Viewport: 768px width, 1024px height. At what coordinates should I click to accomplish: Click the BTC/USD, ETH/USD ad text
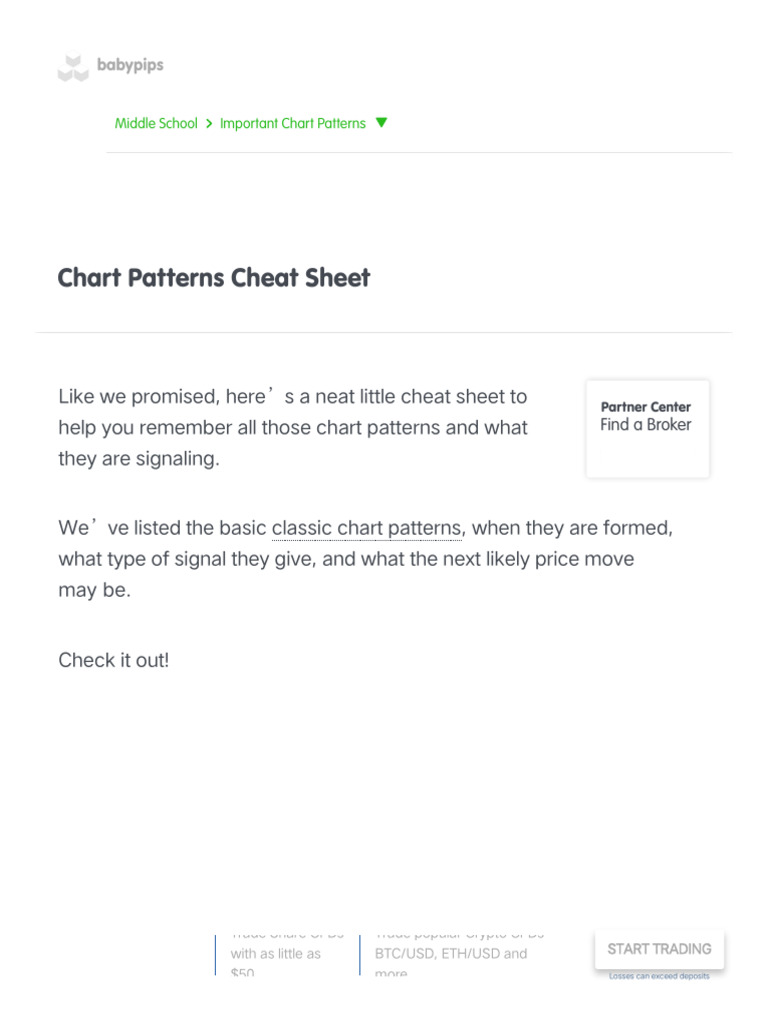pos(450,954)
